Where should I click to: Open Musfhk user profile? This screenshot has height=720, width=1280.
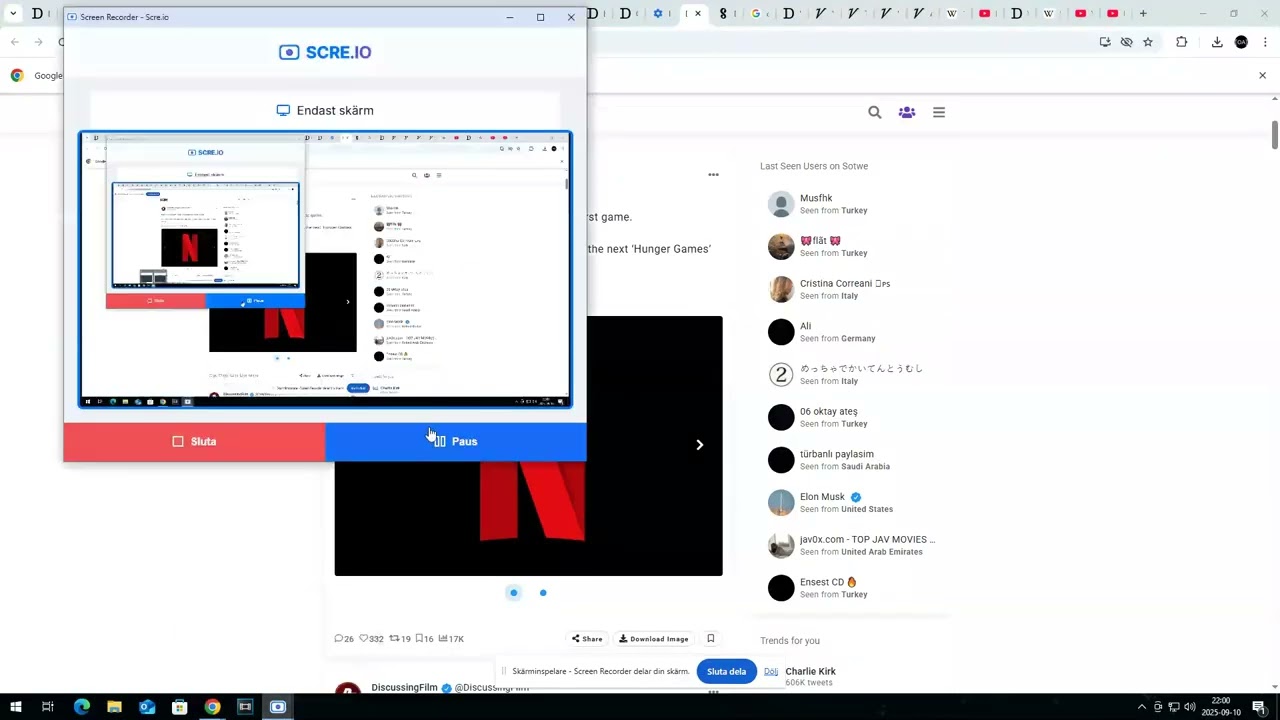[x=850, y=204]
